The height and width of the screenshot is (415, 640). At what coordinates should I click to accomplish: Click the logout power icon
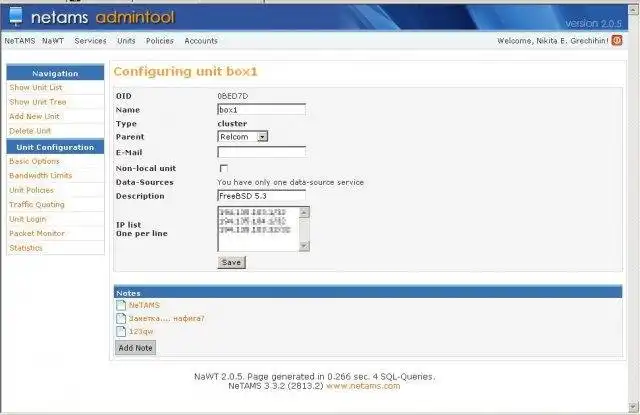[x=617, y=40]
